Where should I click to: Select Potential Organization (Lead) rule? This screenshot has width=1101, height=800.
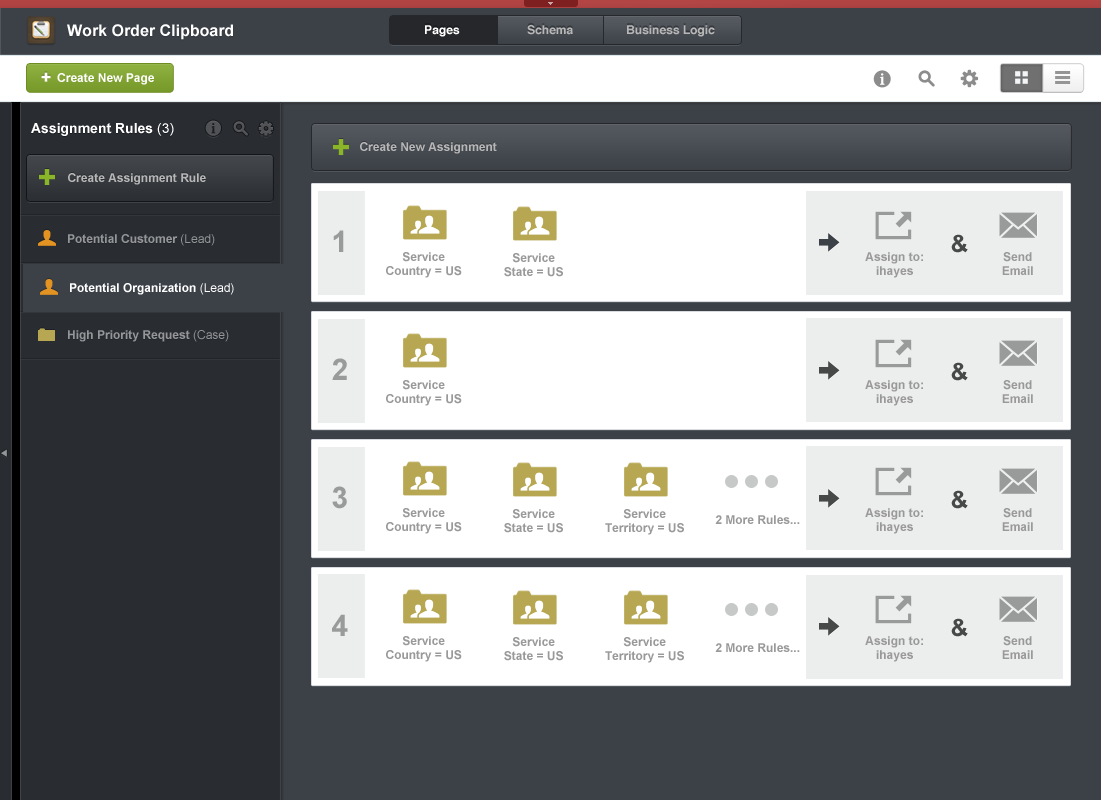pyautogui.click(x=151, y=288)
